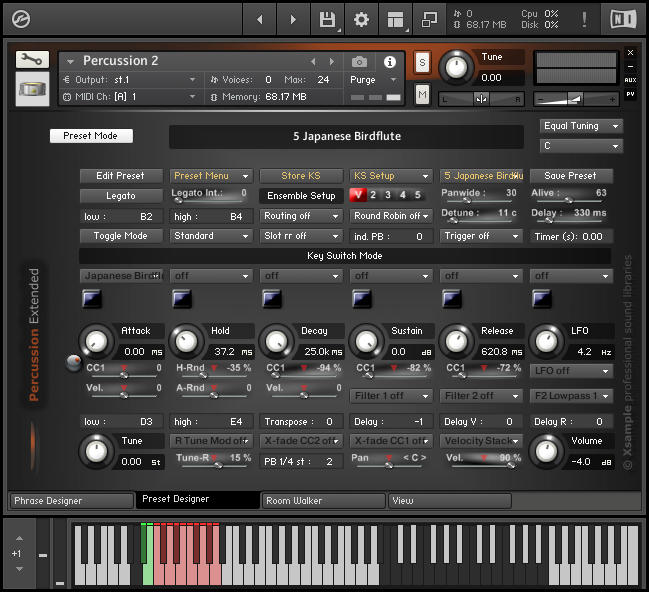Select previous preset arrow next to Percussion 2
Viewport: 649px width, 592px height.
tap(313, 62)
